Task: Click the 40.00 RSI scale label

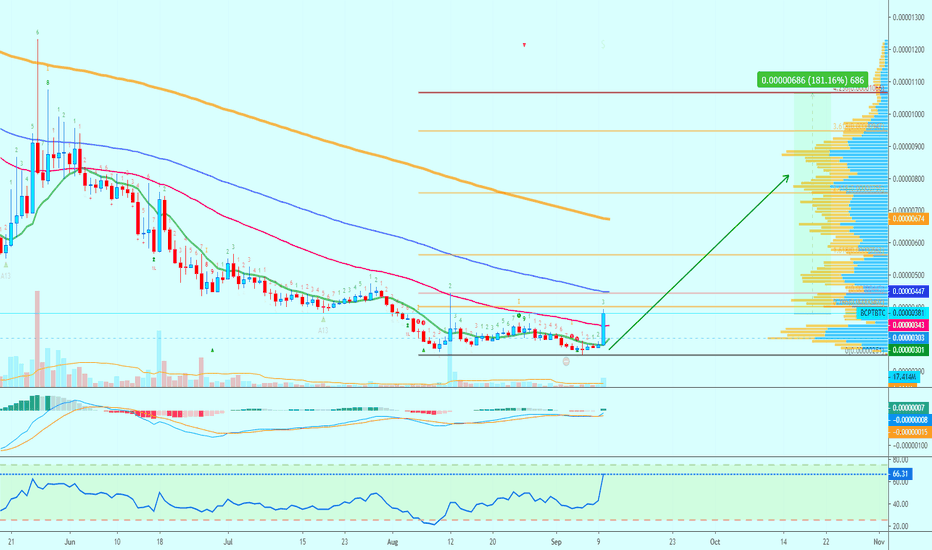Action: tap(900, 504)
